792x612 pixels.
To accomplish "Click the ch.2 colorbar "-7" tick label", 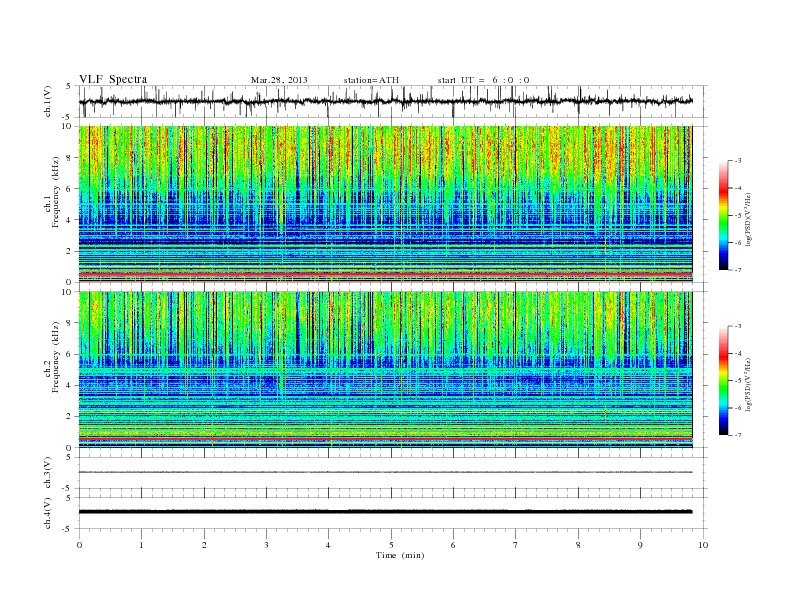I will click(x=738, y=435).
